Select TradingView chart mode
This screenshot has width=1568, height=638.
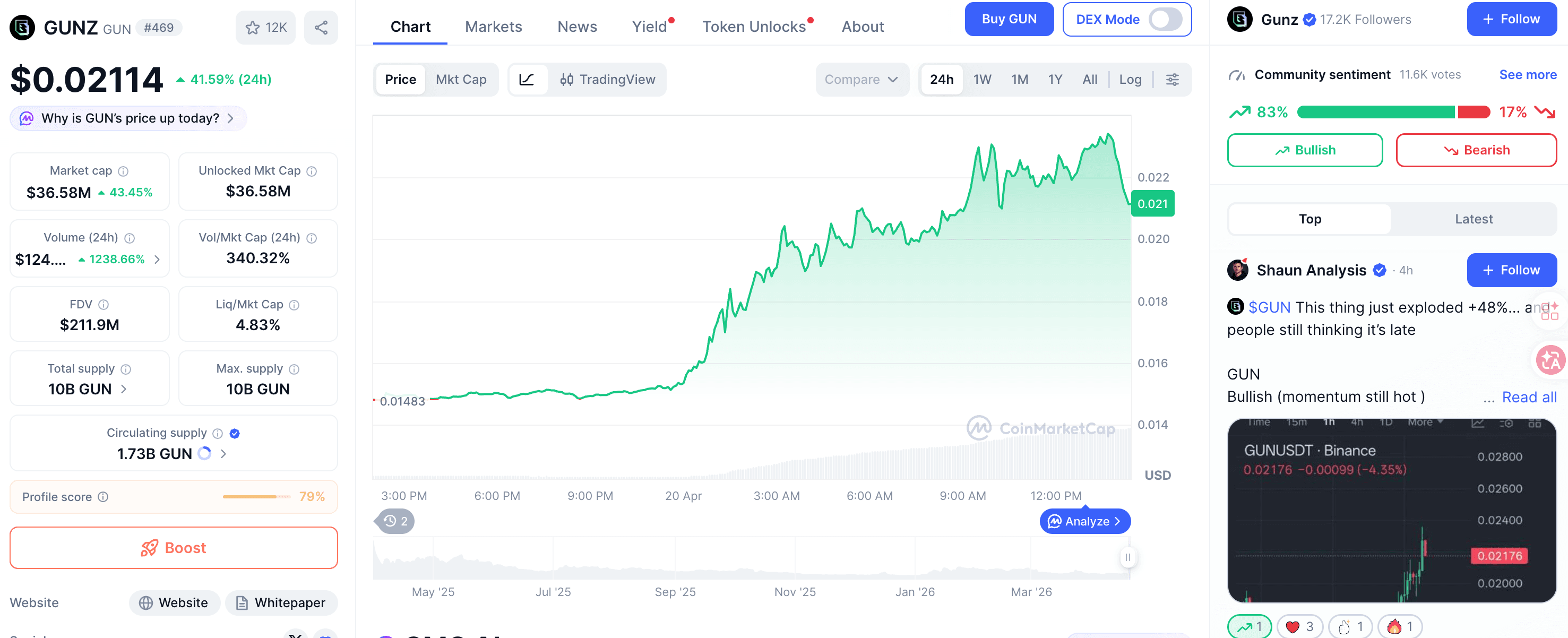point(607,80)
